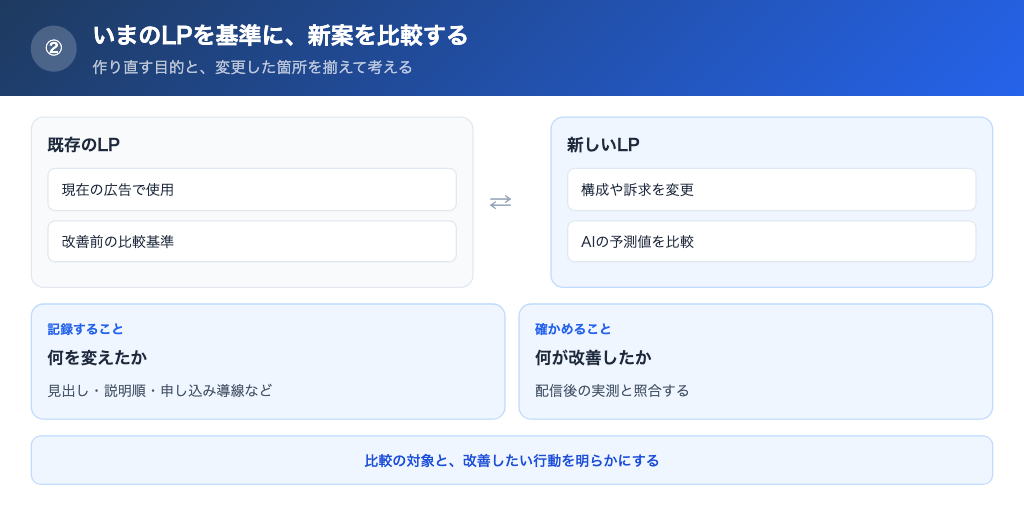Click text 配信後の実測と照合する
This screenshot has width=1024, height=506.
tap(612, 391)
